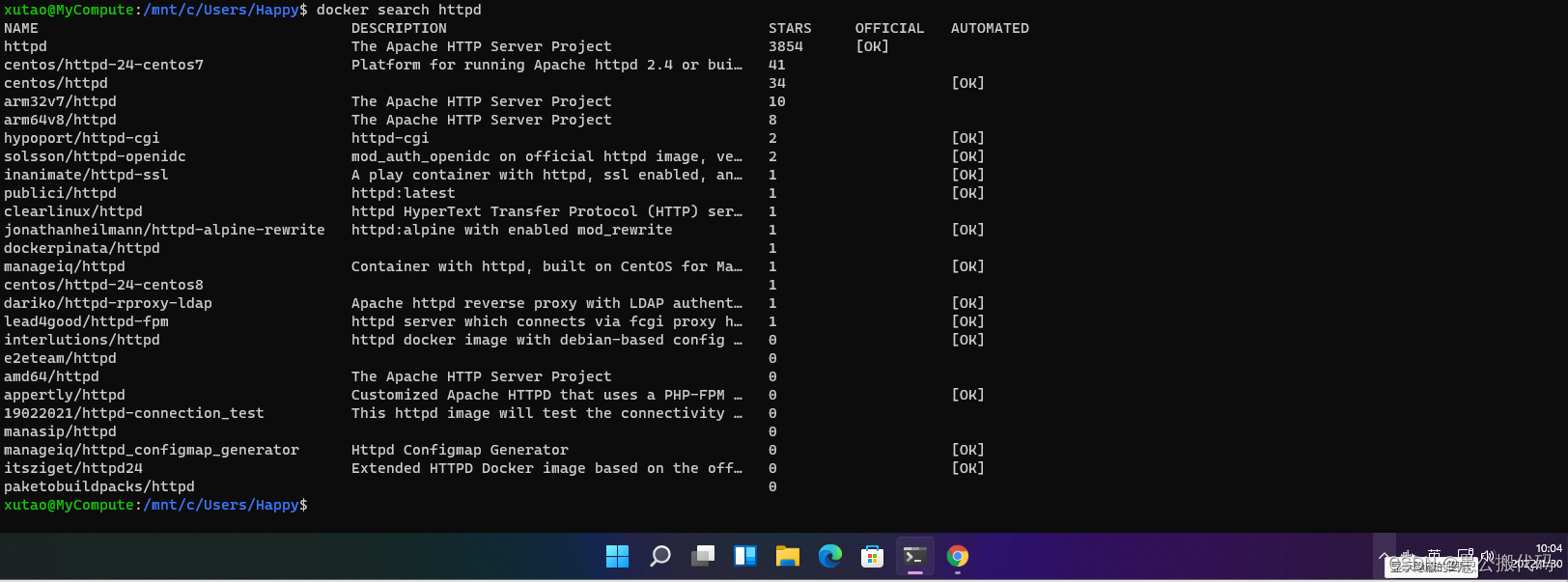1568x582 pixels.
Task: Click [OK] in the centos/httpd row
Action: point(967,83)
